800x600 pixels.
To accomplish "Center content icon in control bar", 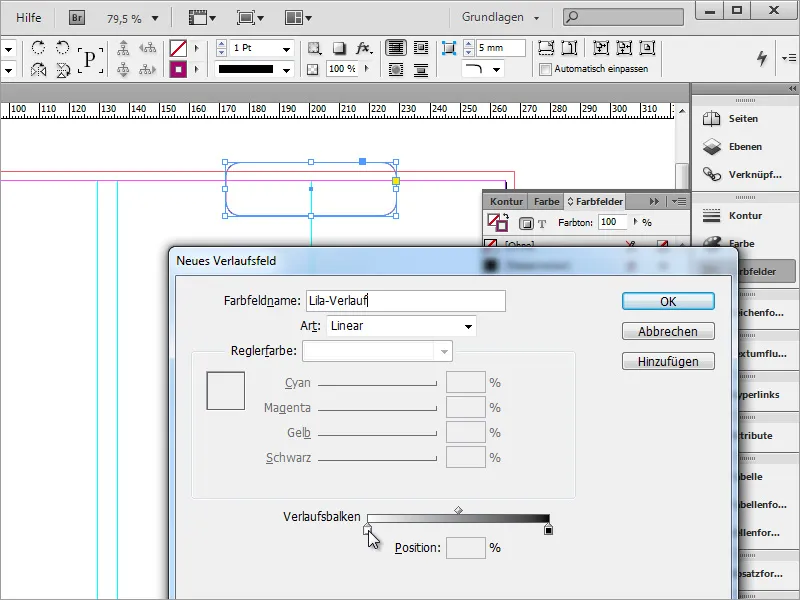I will [x=647, y=48].
